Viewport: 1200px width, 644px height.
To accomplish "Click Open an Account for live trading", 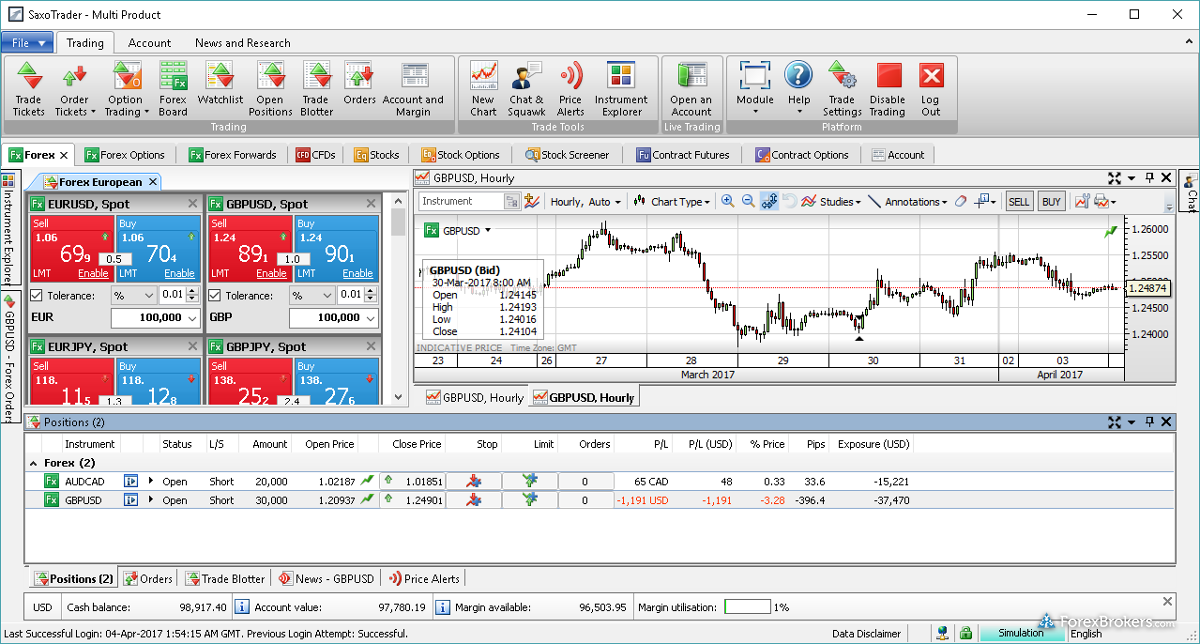I will 691,90.
